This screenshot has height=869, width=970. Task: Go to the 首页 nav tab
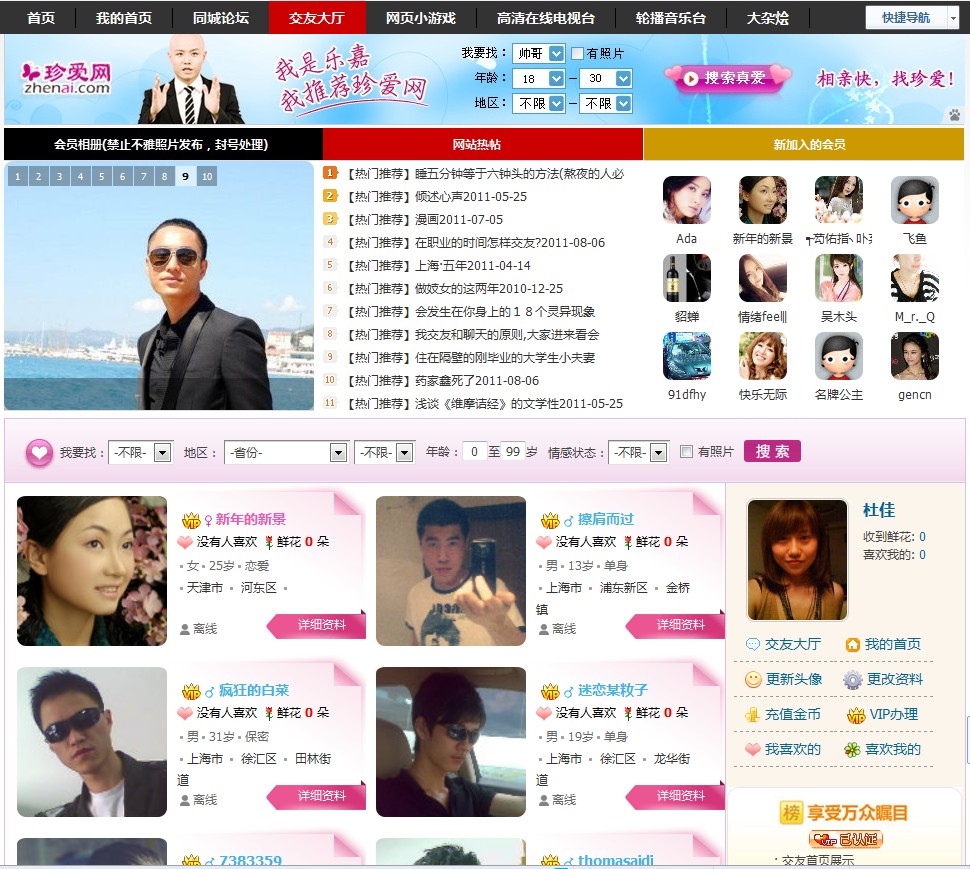41,18
